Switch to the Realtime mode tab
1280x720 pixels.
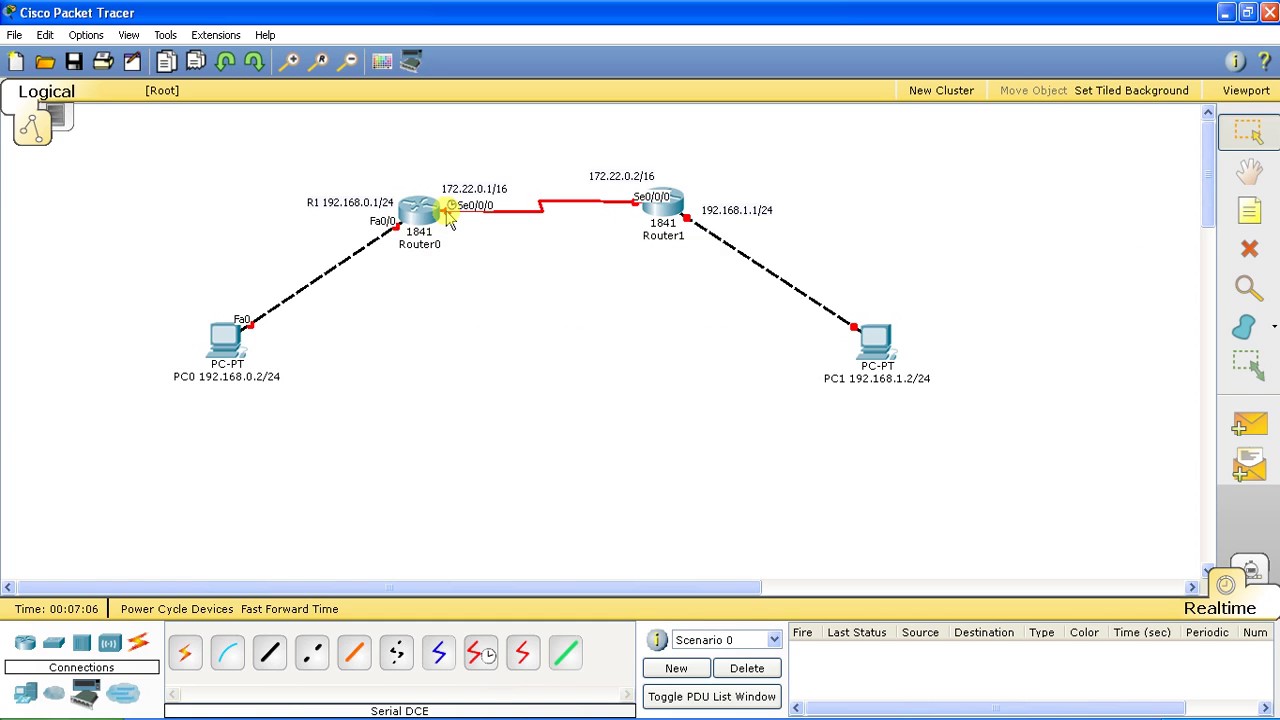coord(1219,608)
